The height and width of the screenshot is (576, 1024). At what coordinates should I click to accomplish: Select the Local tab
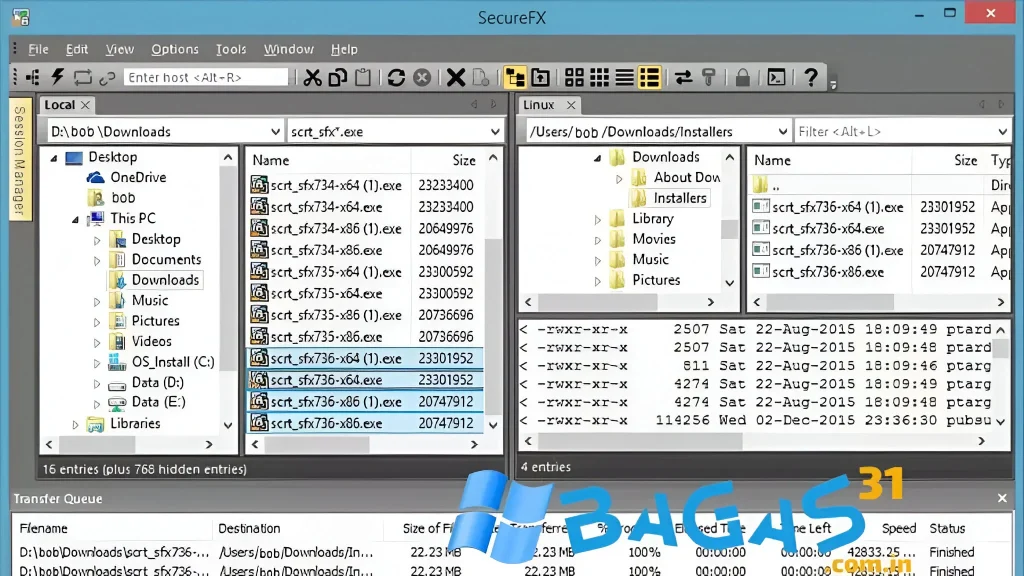pyautogui.click(x=59, y=104)
